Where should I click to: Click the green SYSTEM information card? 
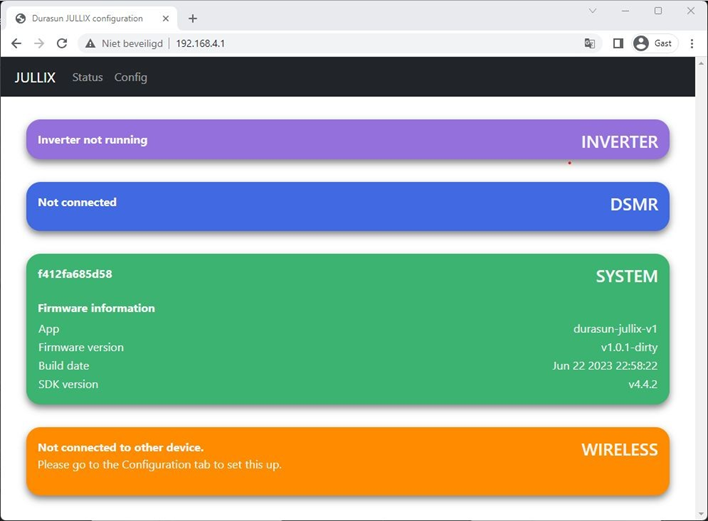tap(347, 329)
